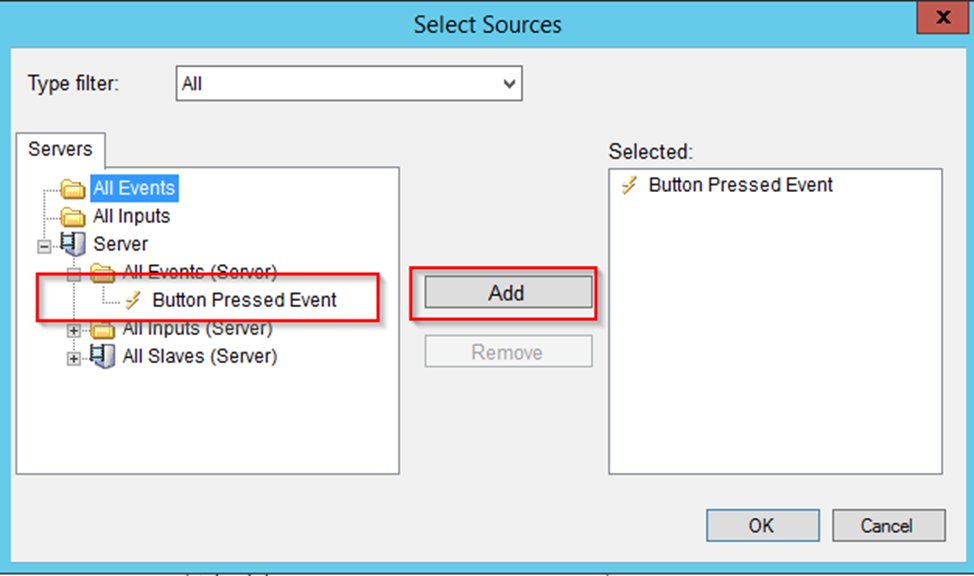This screenshot has height=576, width=974.
Task: Collapse the Server tree node
Action: [x=42, y=243]
